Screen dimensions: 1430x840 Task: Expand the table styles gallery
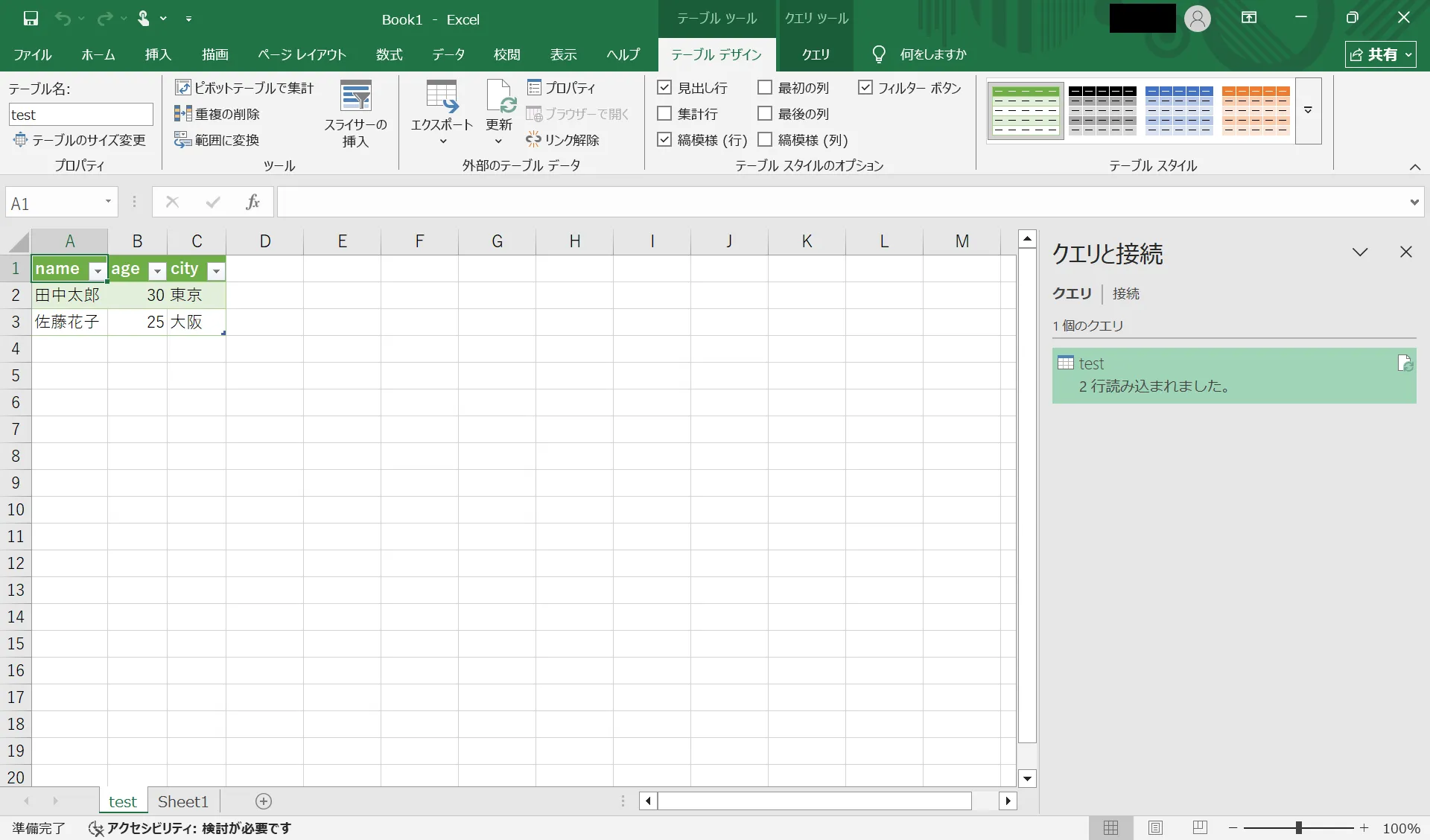tap(1308, 110)
